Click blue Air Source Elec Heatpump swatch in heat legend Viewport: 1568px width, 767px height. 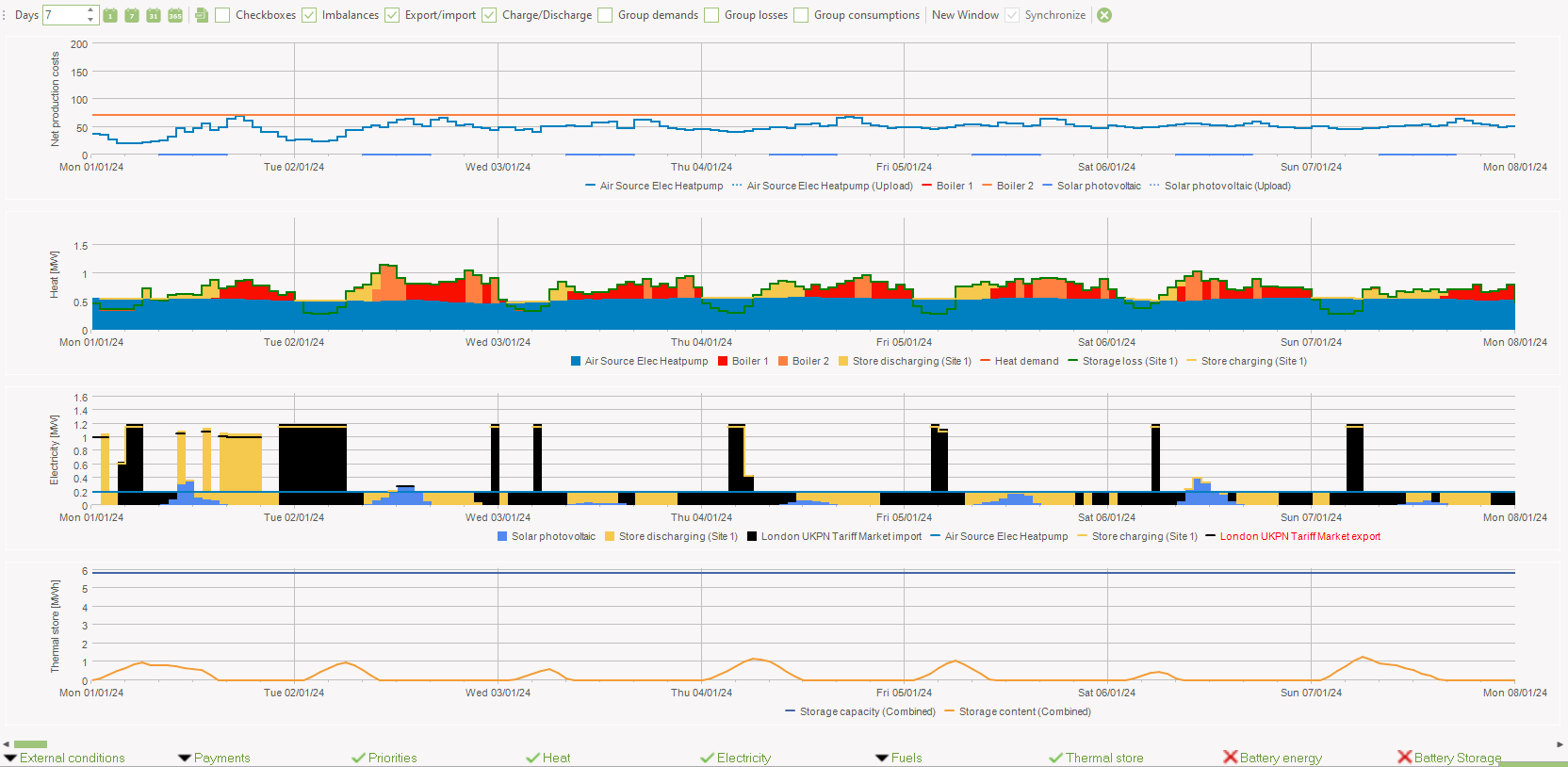576,361
